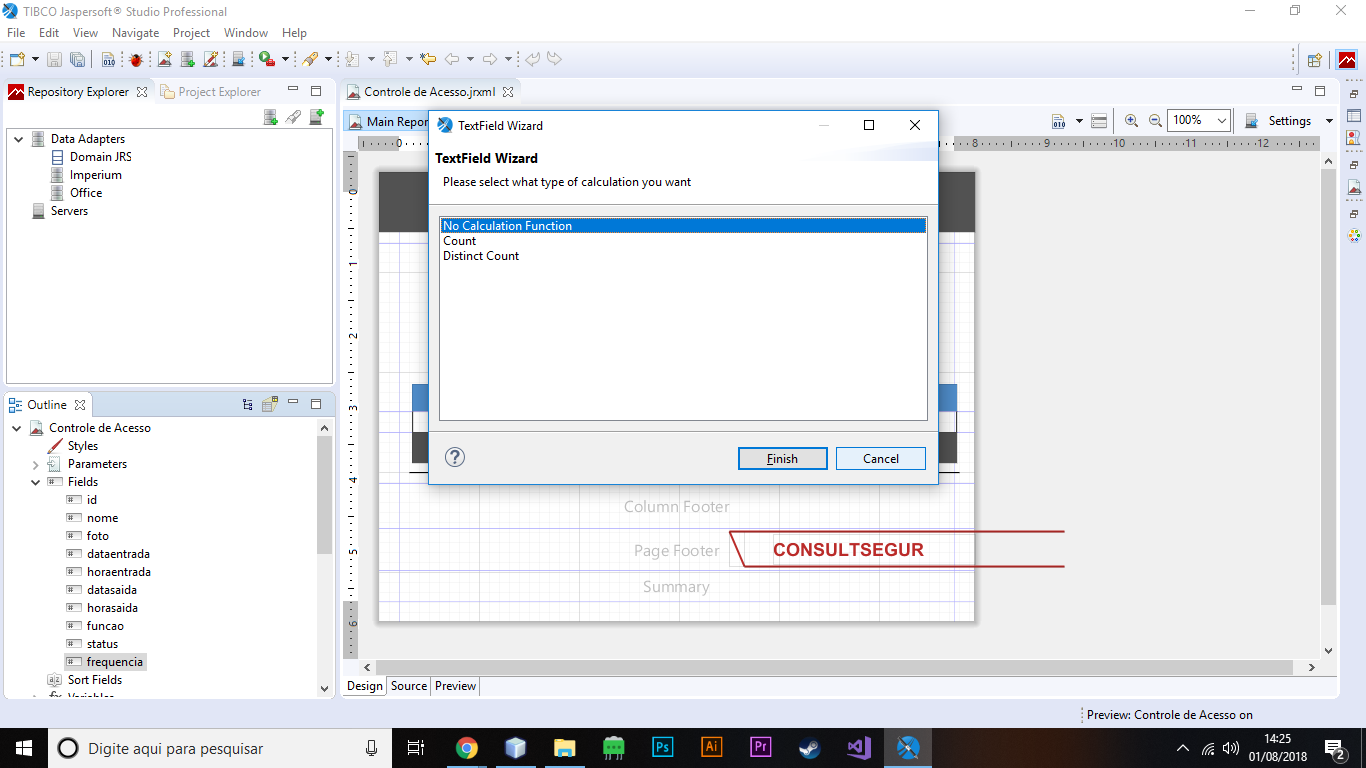Open the Window menu

coord(246,33)
